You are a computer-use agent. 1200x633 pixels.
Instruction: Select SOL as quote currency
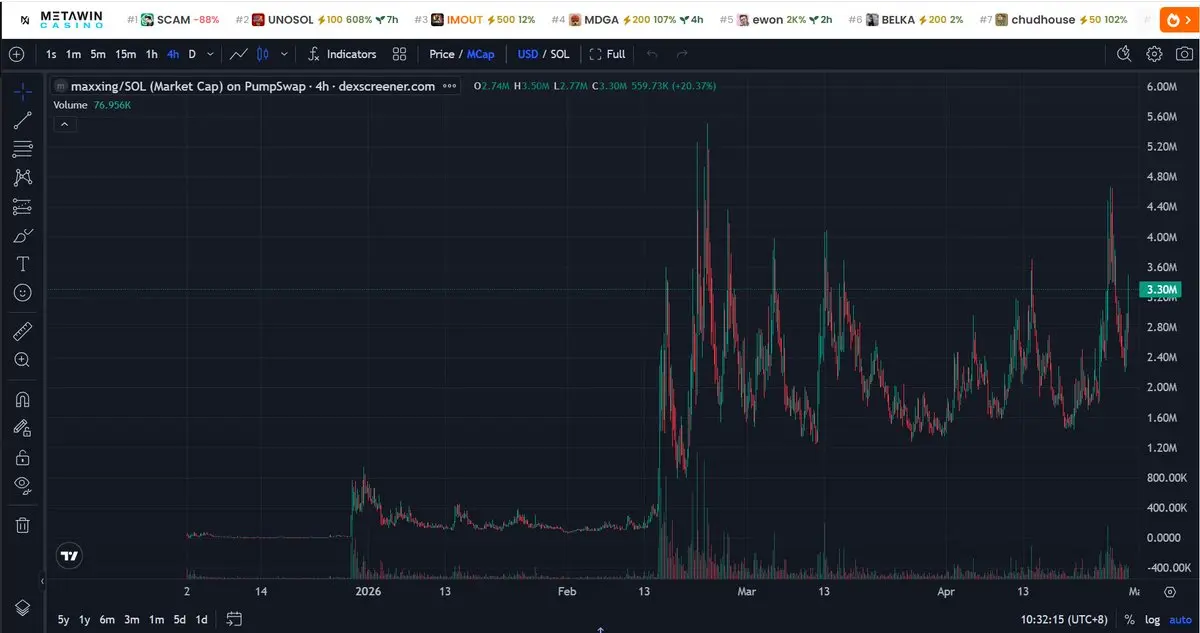[560, 54]
